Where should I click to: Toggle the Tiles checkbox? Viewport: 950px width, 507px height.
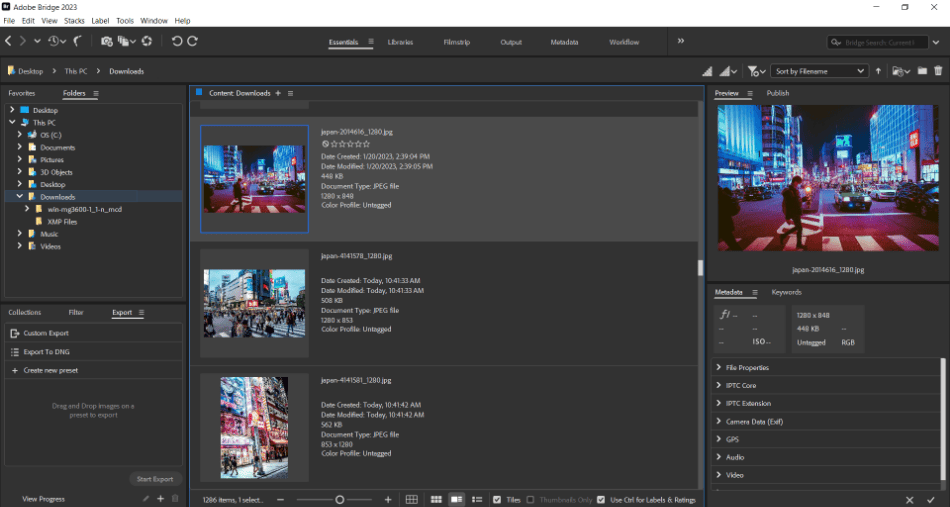point(497,500)
